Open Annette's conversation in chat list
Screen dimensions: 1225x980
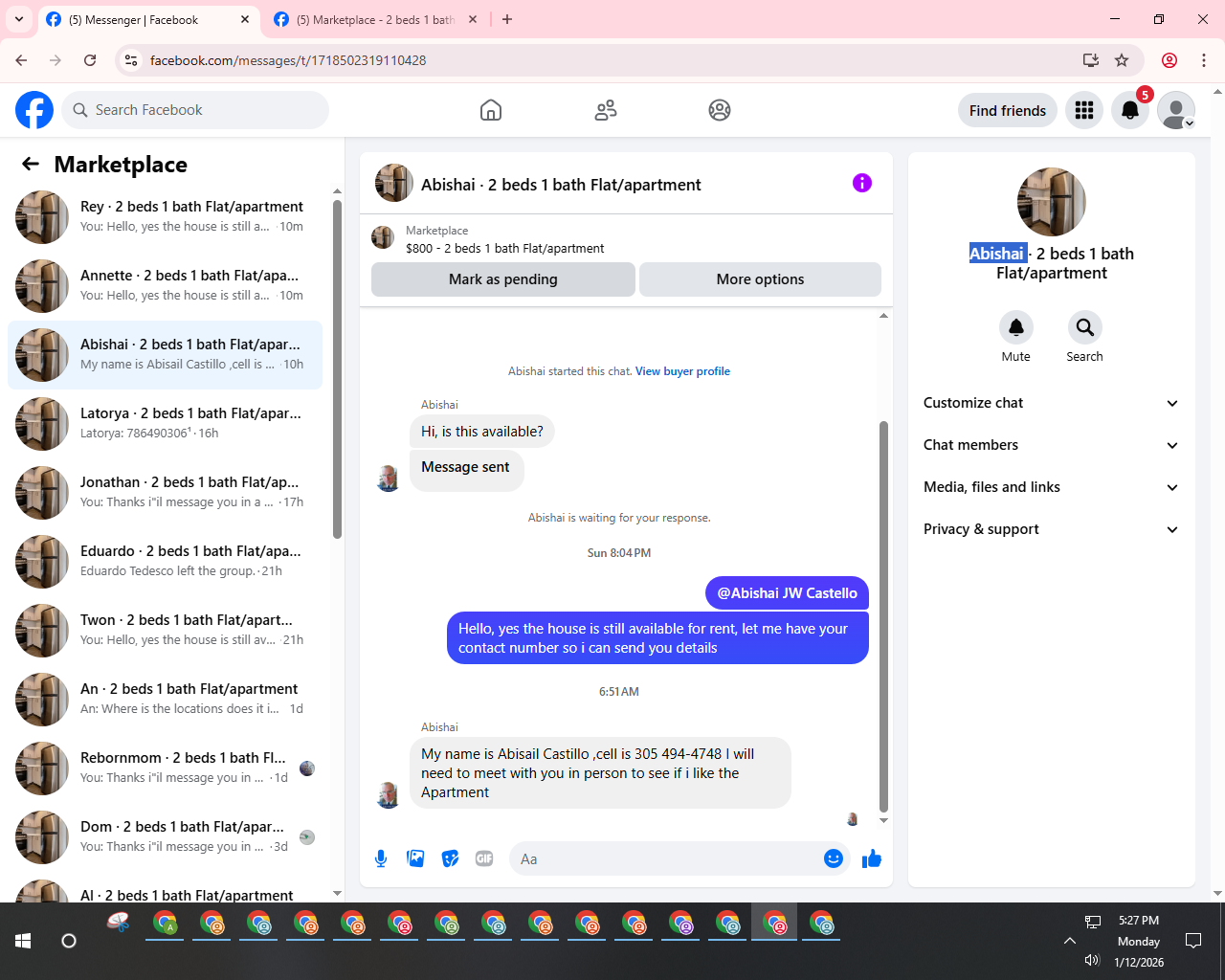coord(165,286)
